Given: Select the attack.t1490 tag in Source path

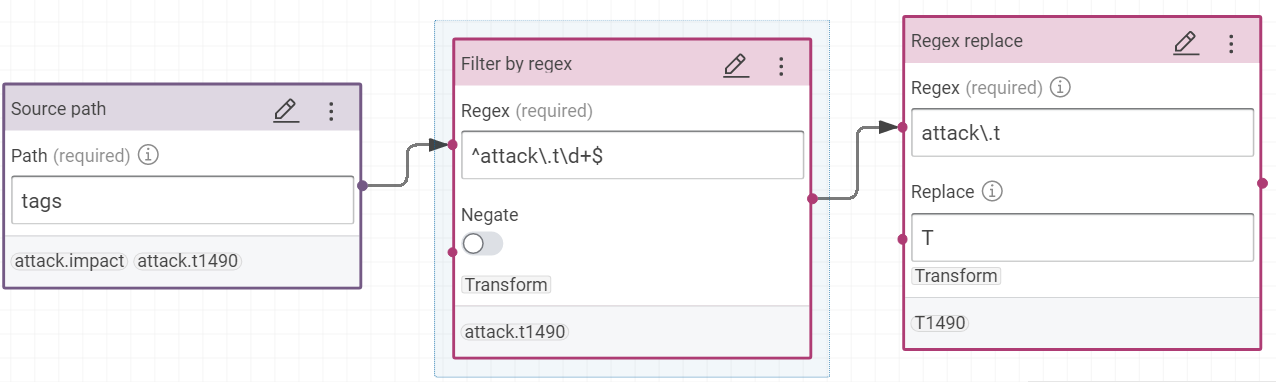Looking at the screenshot, I should pos(188,261).
